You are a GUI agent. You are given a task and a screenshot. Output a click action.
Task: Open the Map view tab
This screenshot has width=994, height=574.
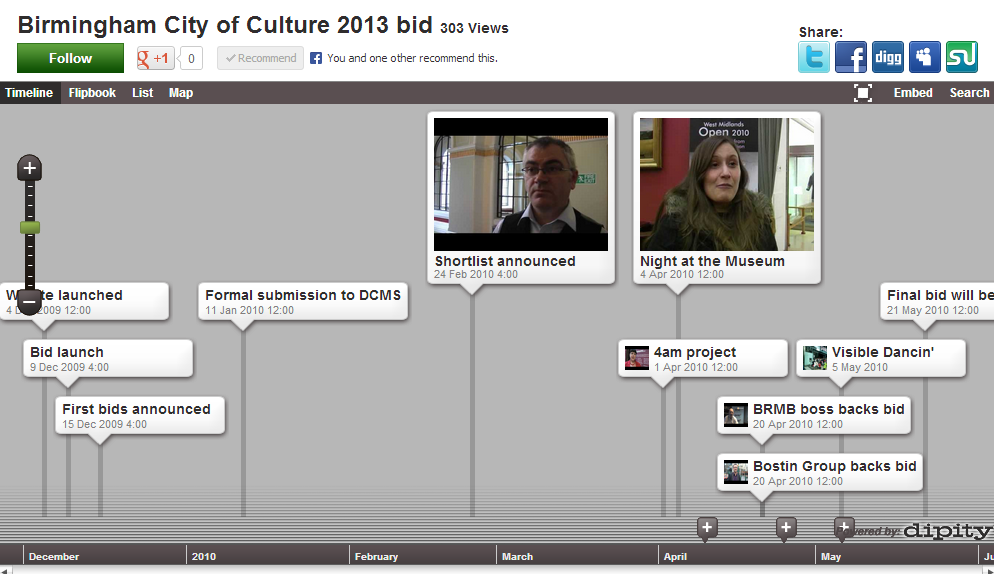coord(181,93)
